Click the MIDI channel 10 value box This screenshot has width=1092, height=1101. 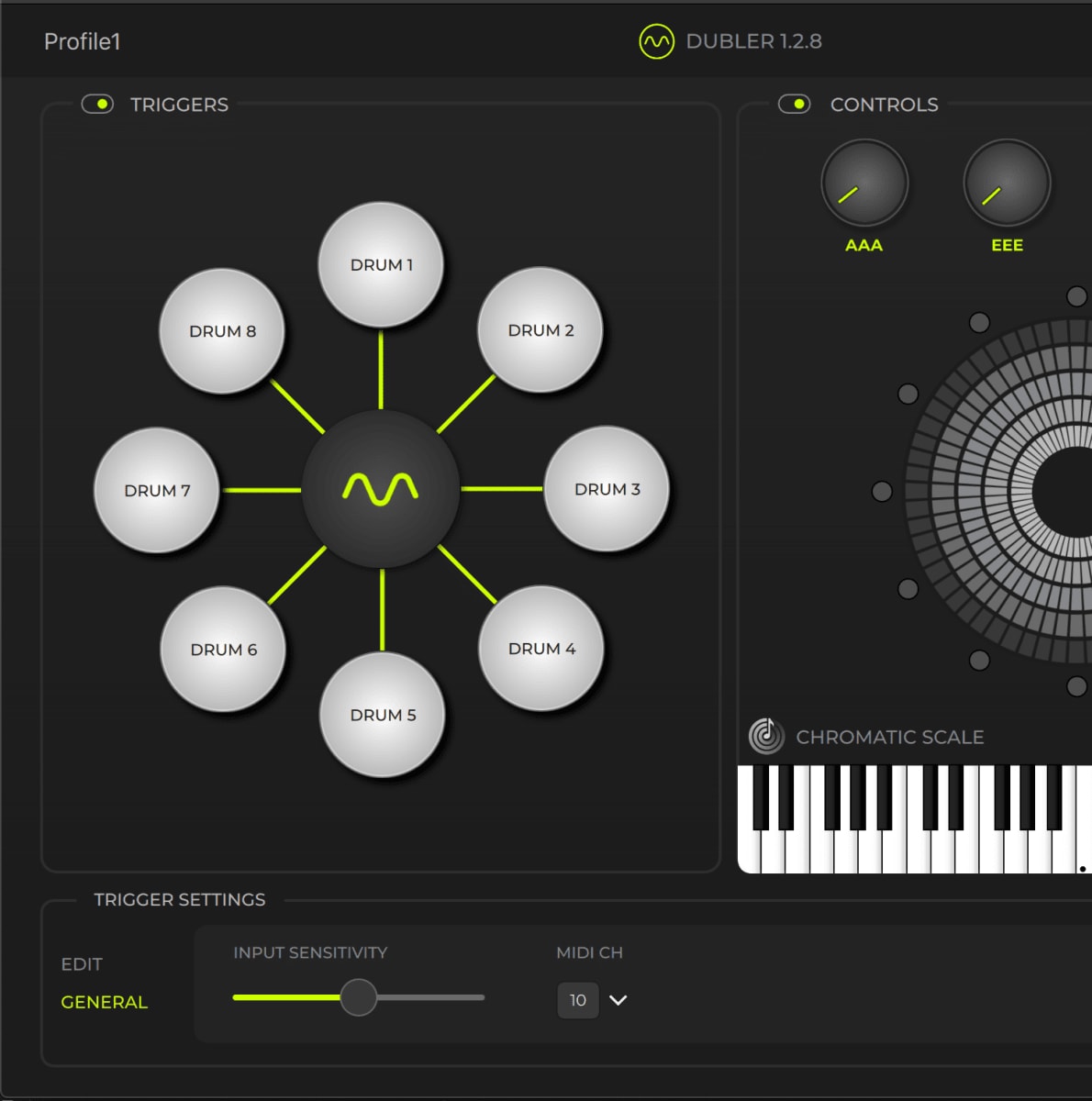click(578, 1000)
